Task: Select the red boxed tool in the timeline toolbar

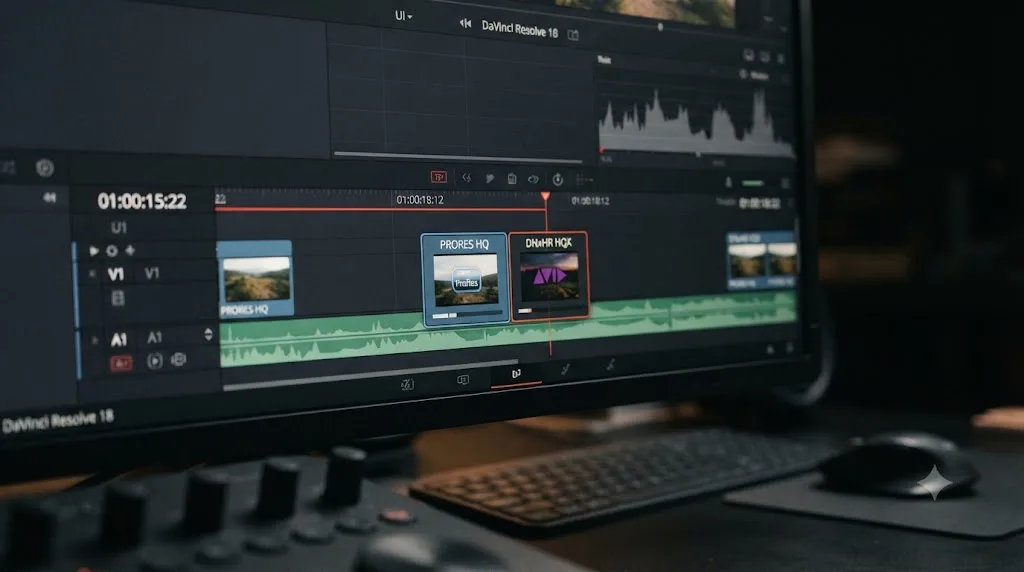Action: 438,177
